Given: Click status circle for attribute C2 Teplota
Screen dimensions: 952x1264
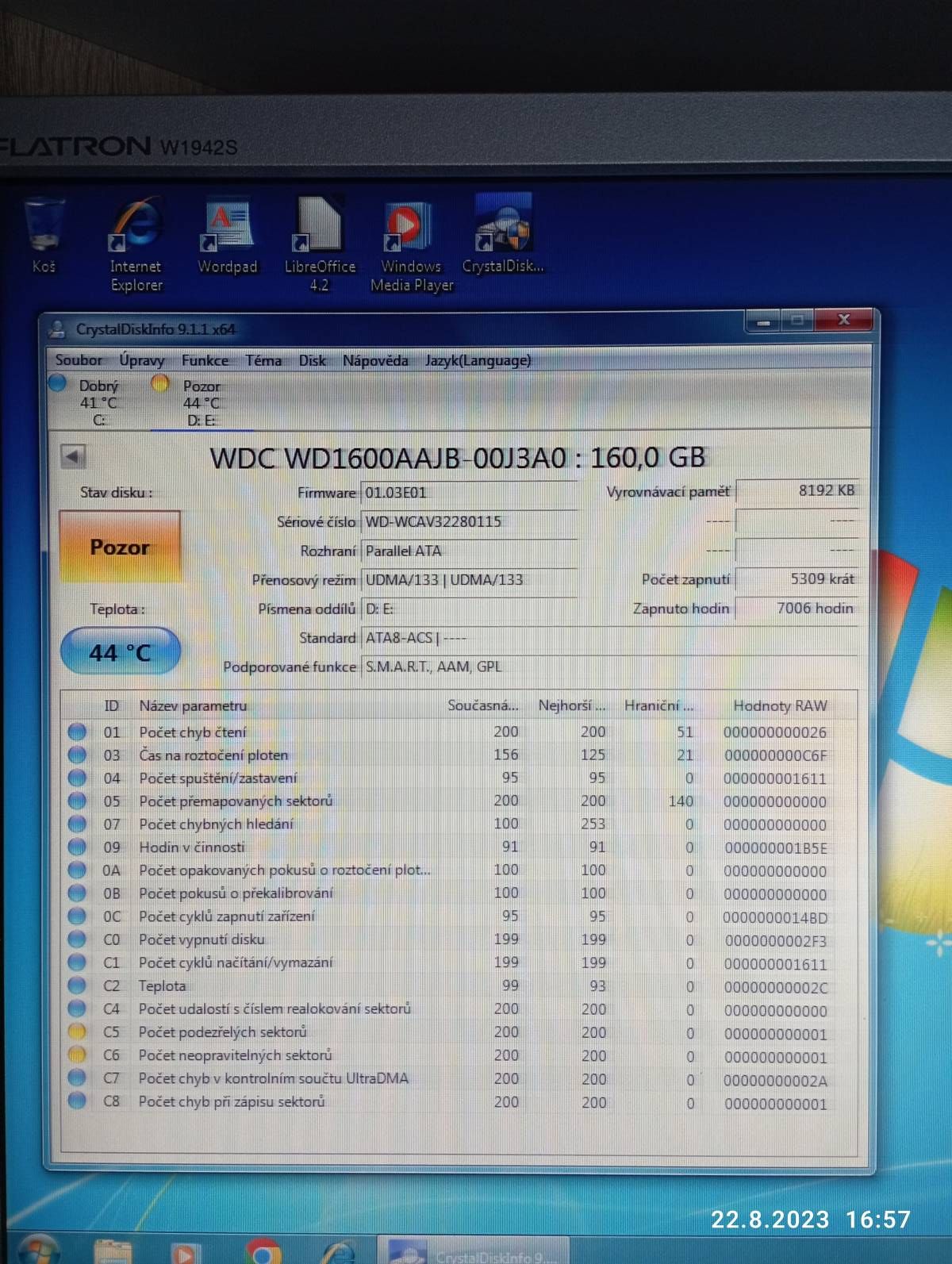Looking at the screenshot, I should pos(77,985).
